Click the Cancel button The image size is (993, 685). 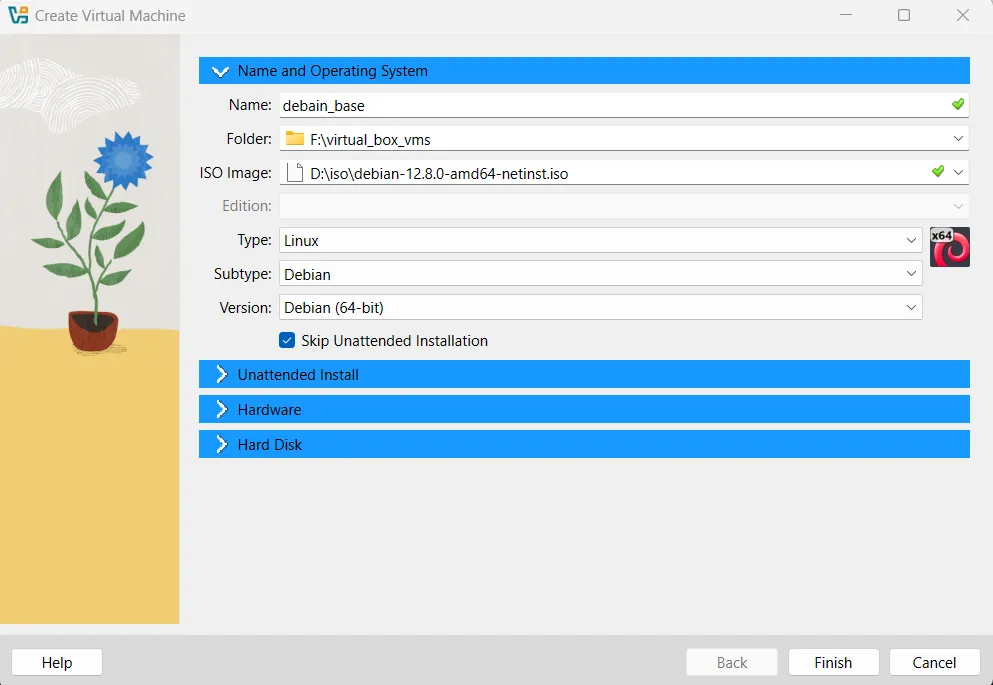(x=934, y=662)
